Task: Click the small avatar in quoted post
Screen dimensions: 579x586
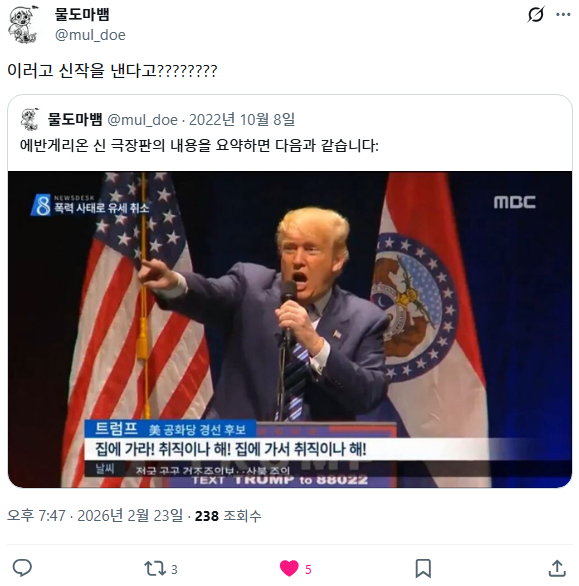Action: click(x=30, y=119)
